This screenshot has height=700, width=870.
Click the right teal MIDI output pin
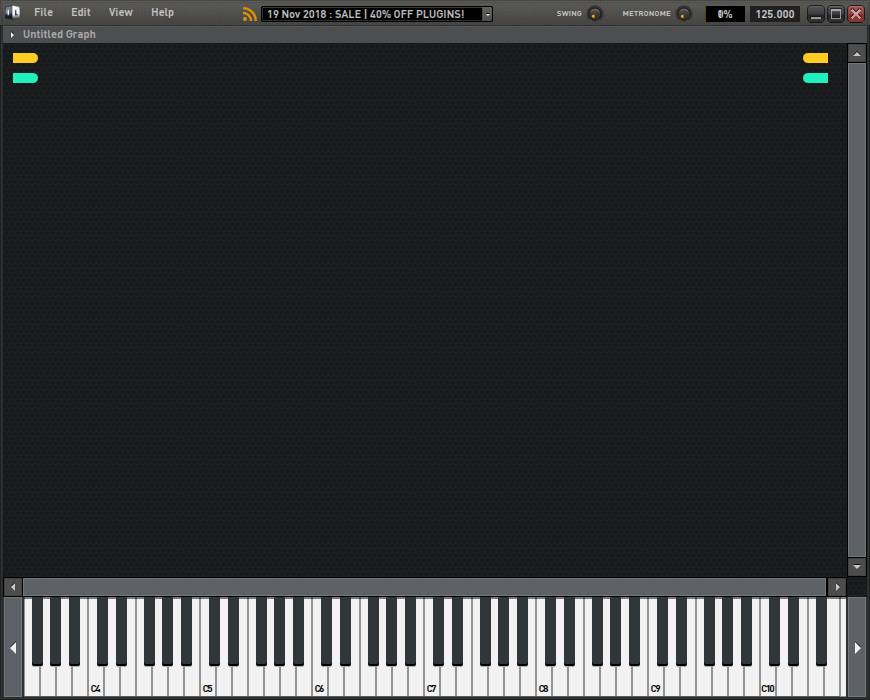click(x=815, y=78)
